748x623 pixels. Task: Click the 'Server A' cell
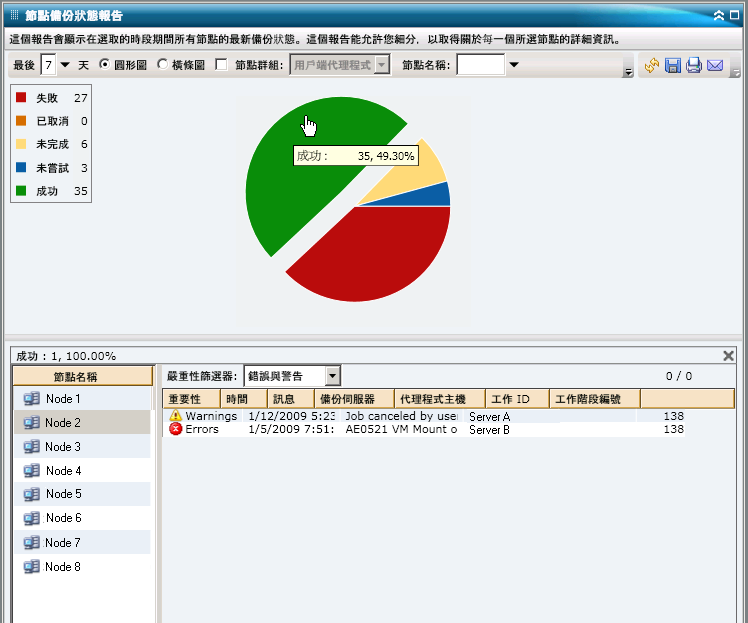point(489,416)
